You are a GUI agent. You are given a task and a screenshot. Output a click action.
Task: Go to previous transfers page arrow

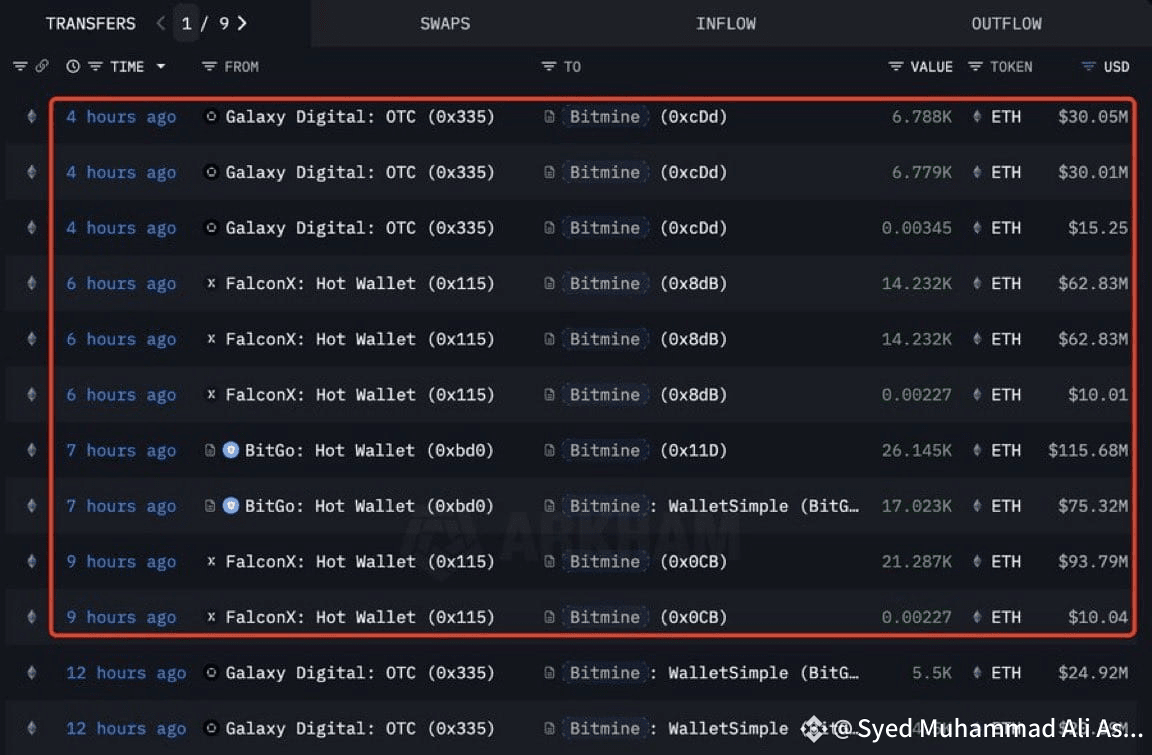pos(161,24)
